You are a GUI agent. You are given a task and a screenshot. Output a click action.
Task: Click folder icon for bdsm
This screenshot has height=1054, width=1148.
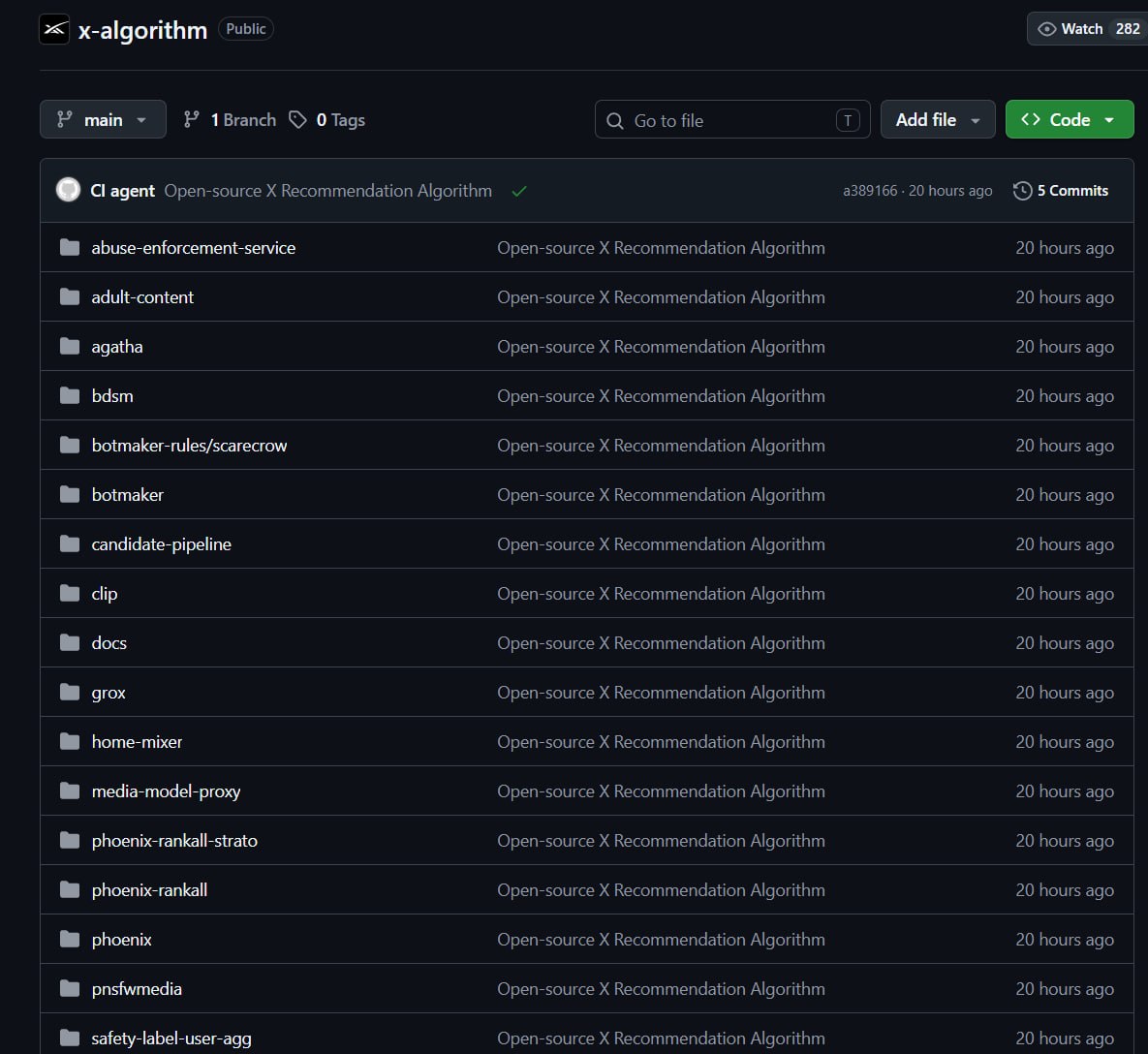[x=70, y=395]
